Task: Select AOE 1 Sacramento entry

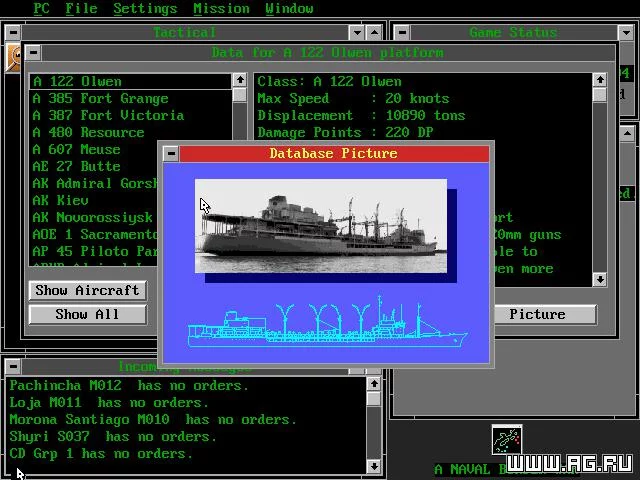Action: [94, 235]
